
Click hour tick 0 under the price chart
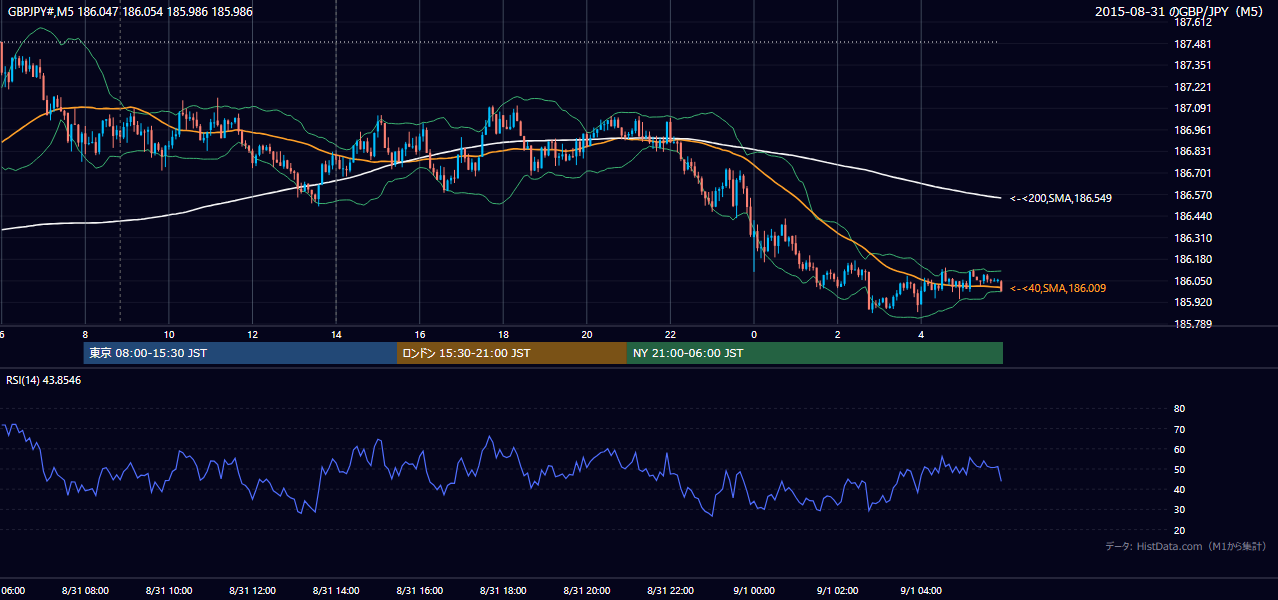(x=754, y=334)
